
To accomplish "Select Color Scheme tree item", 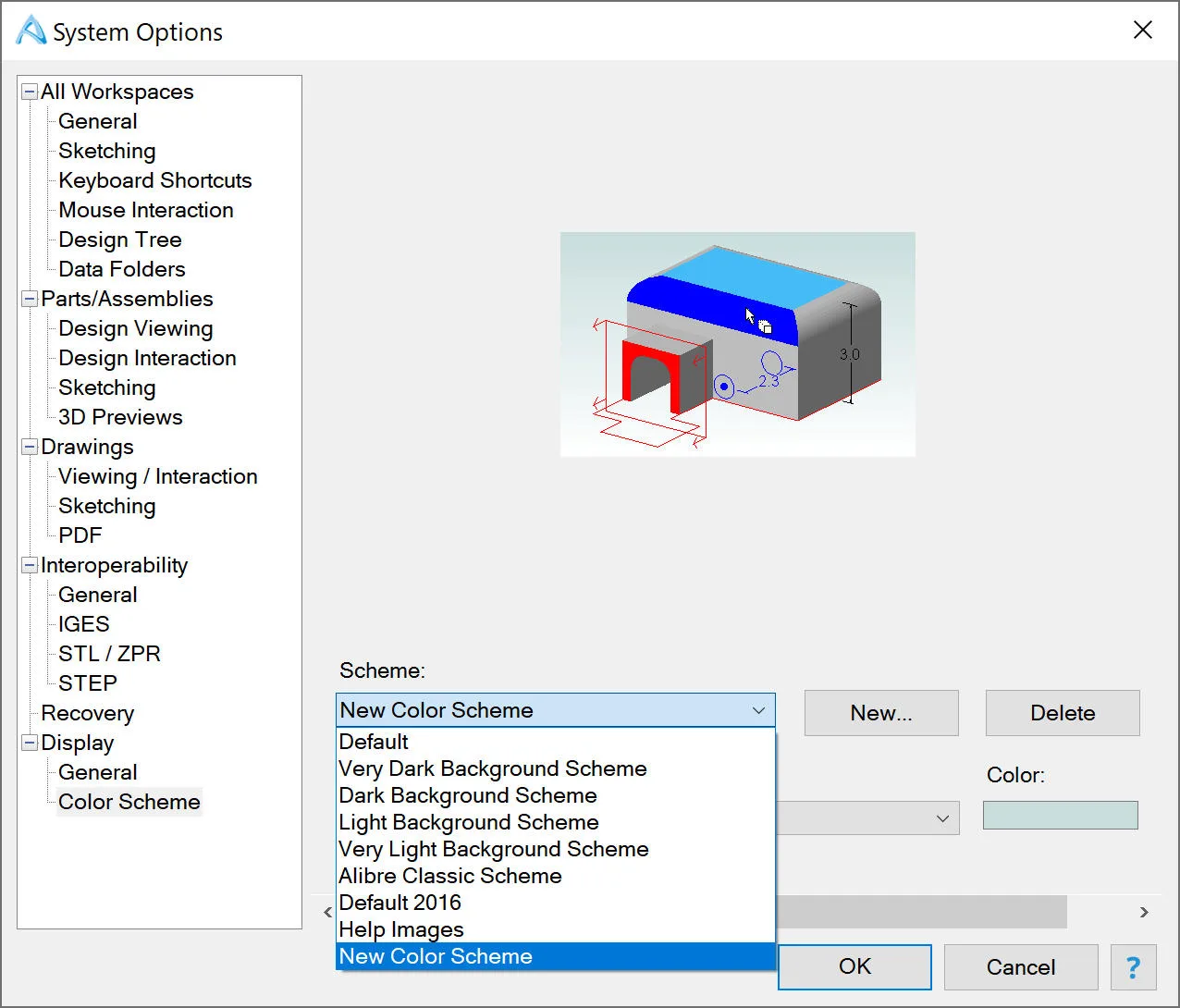I will (129, 802).
